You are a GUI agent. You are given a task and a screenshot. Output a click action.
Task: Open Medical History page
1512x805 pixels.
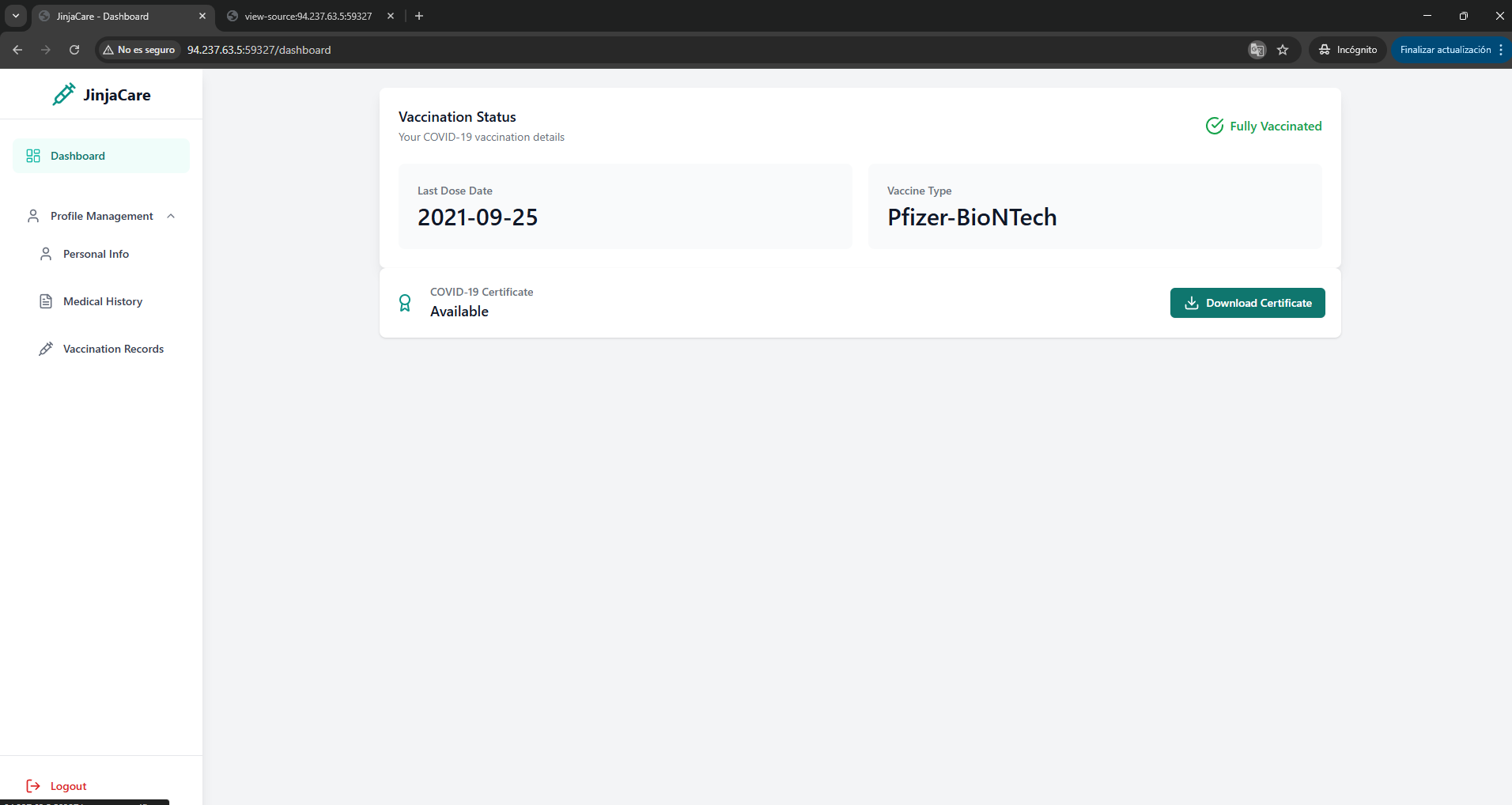pos(102,301)
